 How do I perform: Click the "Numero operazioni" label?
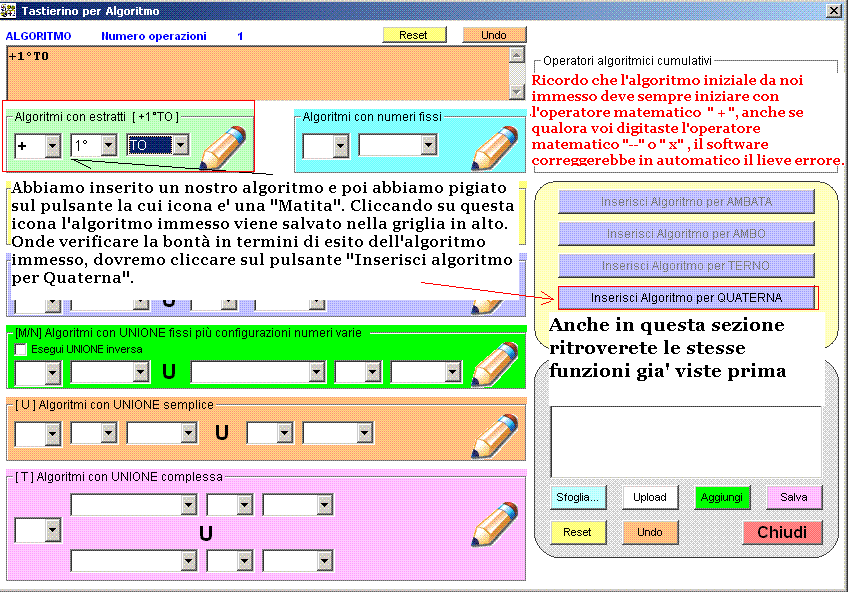tap(154, 36)
